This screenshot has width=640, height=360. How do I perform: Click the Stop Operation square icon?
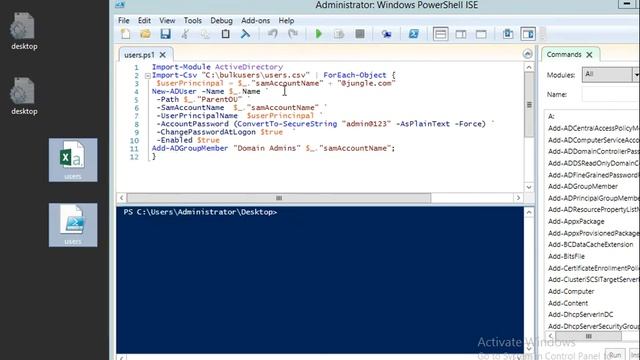tap(360, 34)
